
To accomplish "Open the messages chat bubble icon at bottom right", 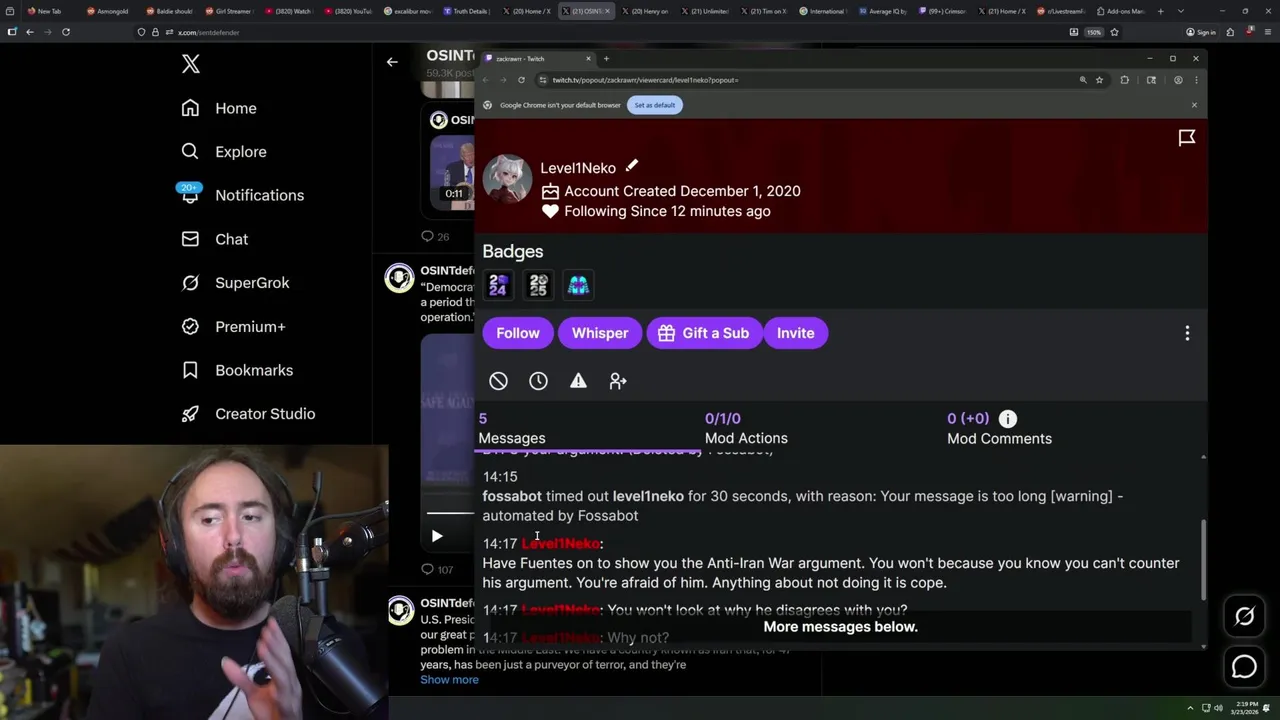I will tap(1244, 665).
